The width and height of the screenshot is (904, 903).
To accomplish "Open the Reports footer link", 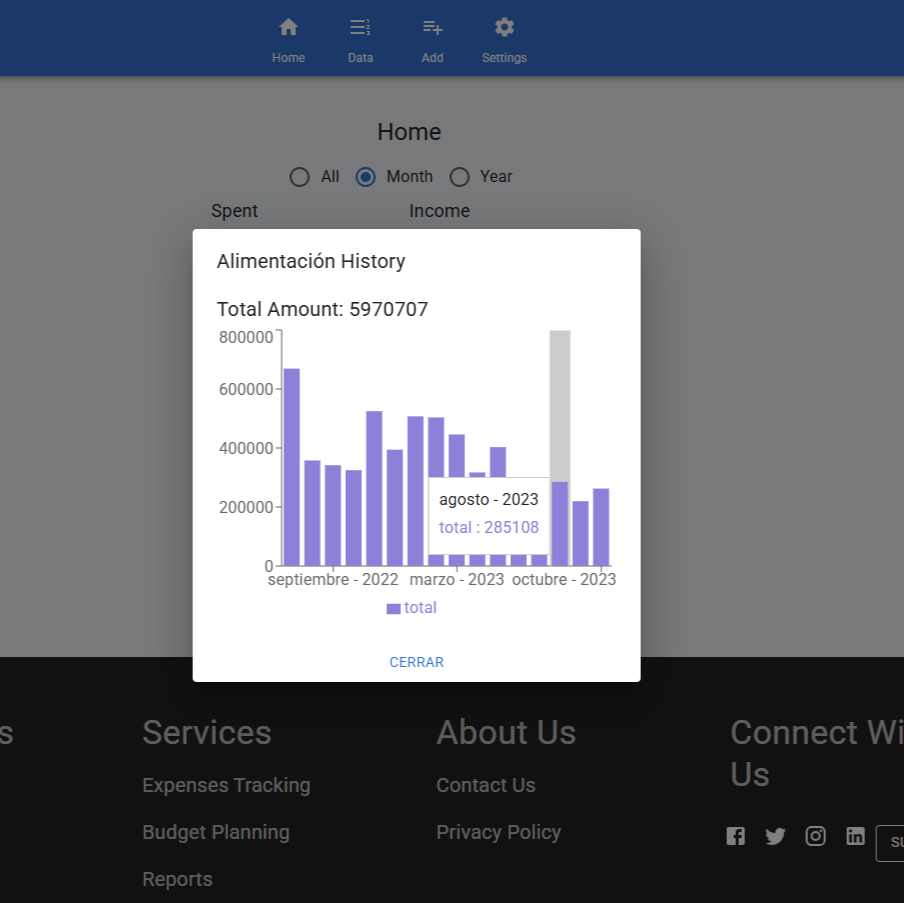I will (177, 879).
